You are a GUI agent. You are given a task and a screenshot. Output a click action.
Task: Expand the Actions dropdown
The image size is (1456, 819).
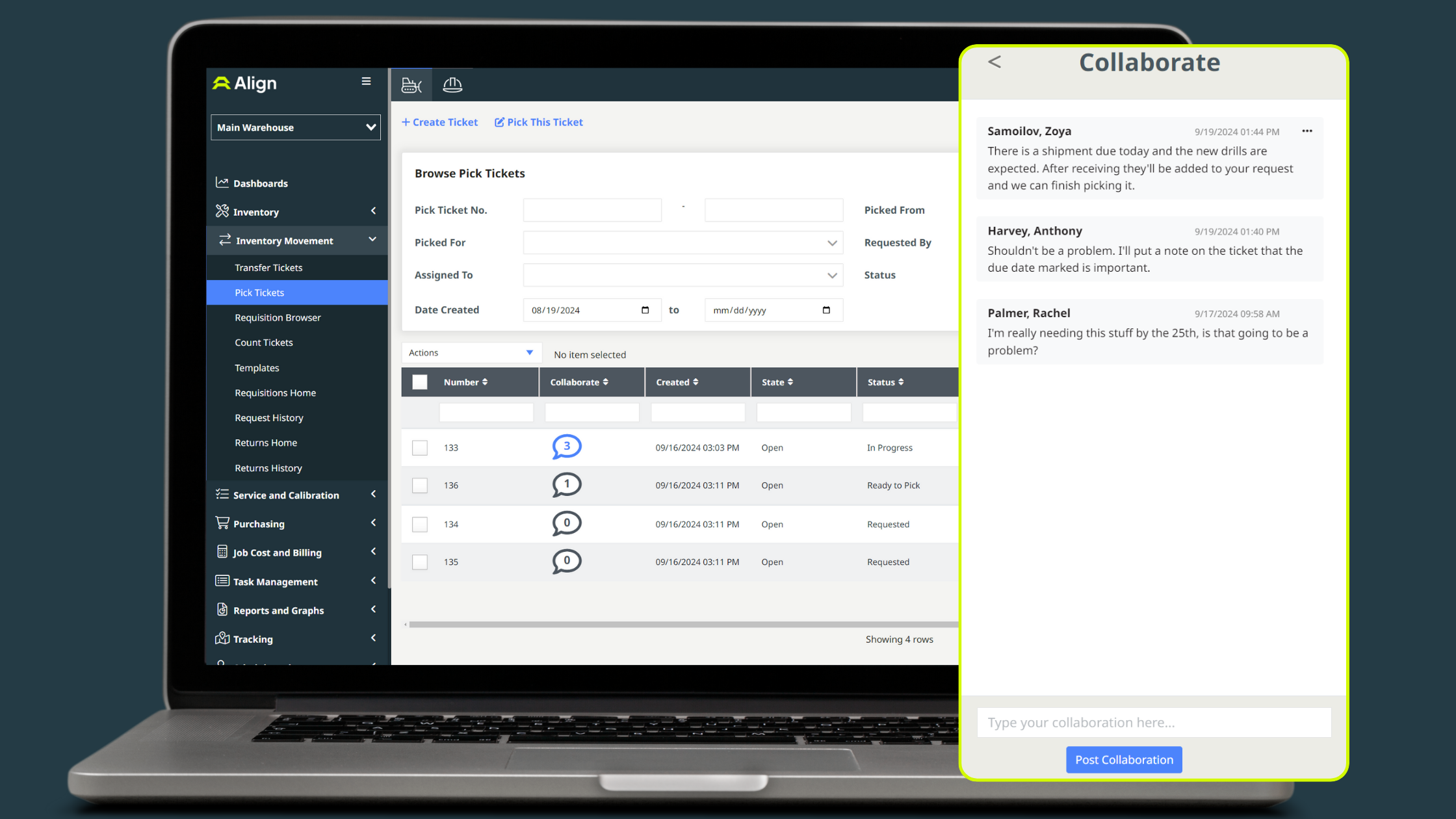pyautogui.click(x=471, y=352)
